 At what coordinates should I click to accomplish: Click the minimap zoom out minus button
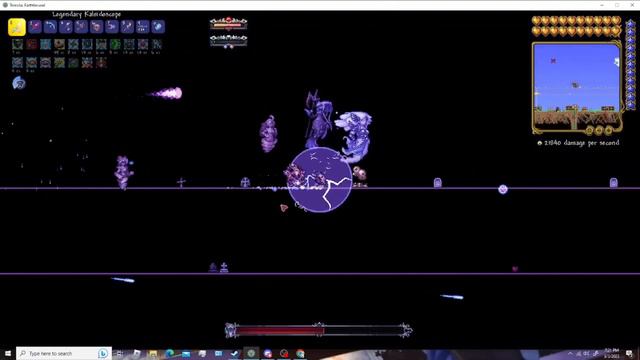pyautogui.click(x=599, y=131)
